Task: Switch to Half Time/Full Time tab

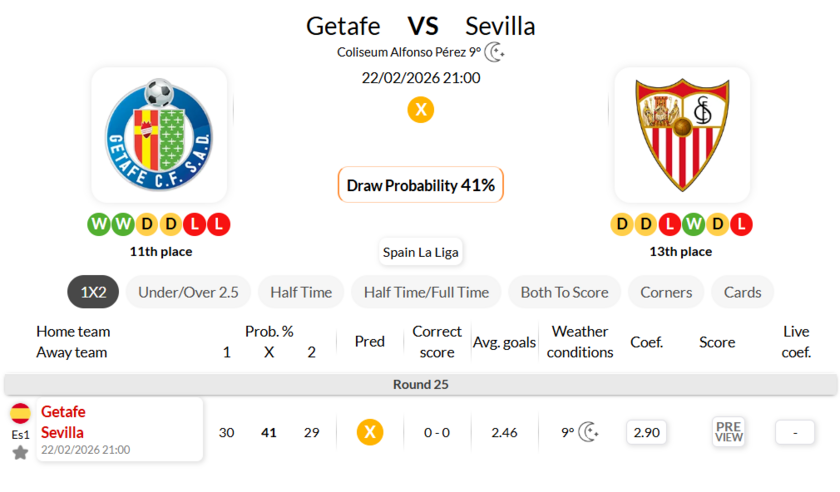Action: pyautogui.click(x=426, y=292)
